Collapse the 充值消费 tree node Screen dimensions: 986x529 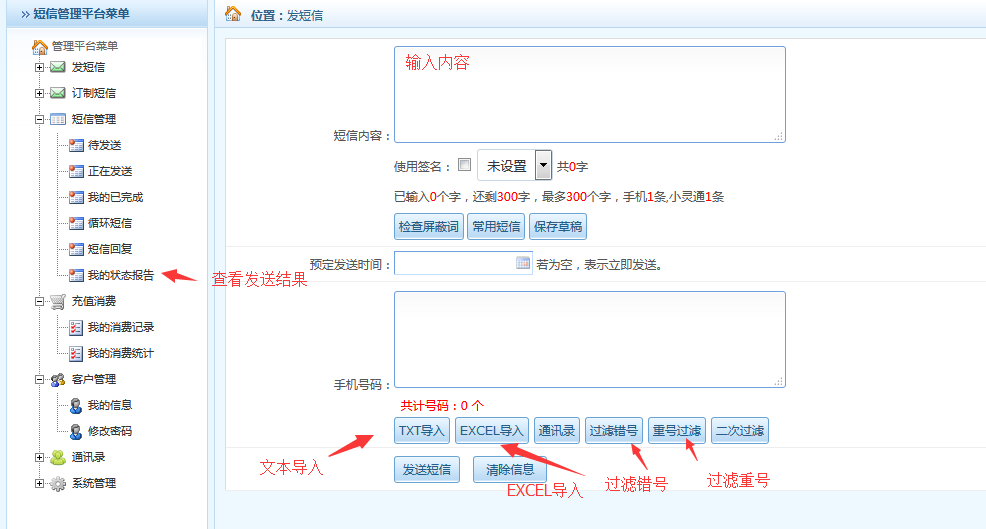[x=40, y=302]
